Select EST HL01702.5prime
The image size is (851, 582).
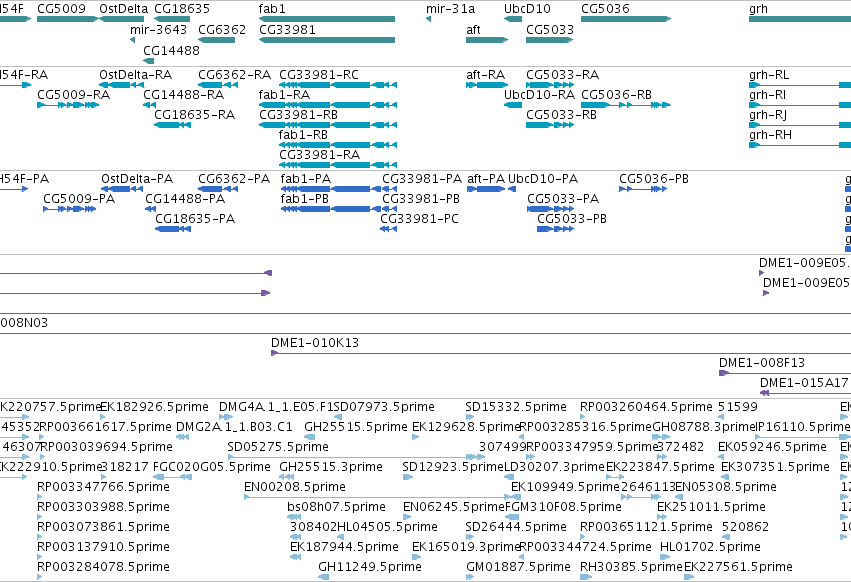665,557
